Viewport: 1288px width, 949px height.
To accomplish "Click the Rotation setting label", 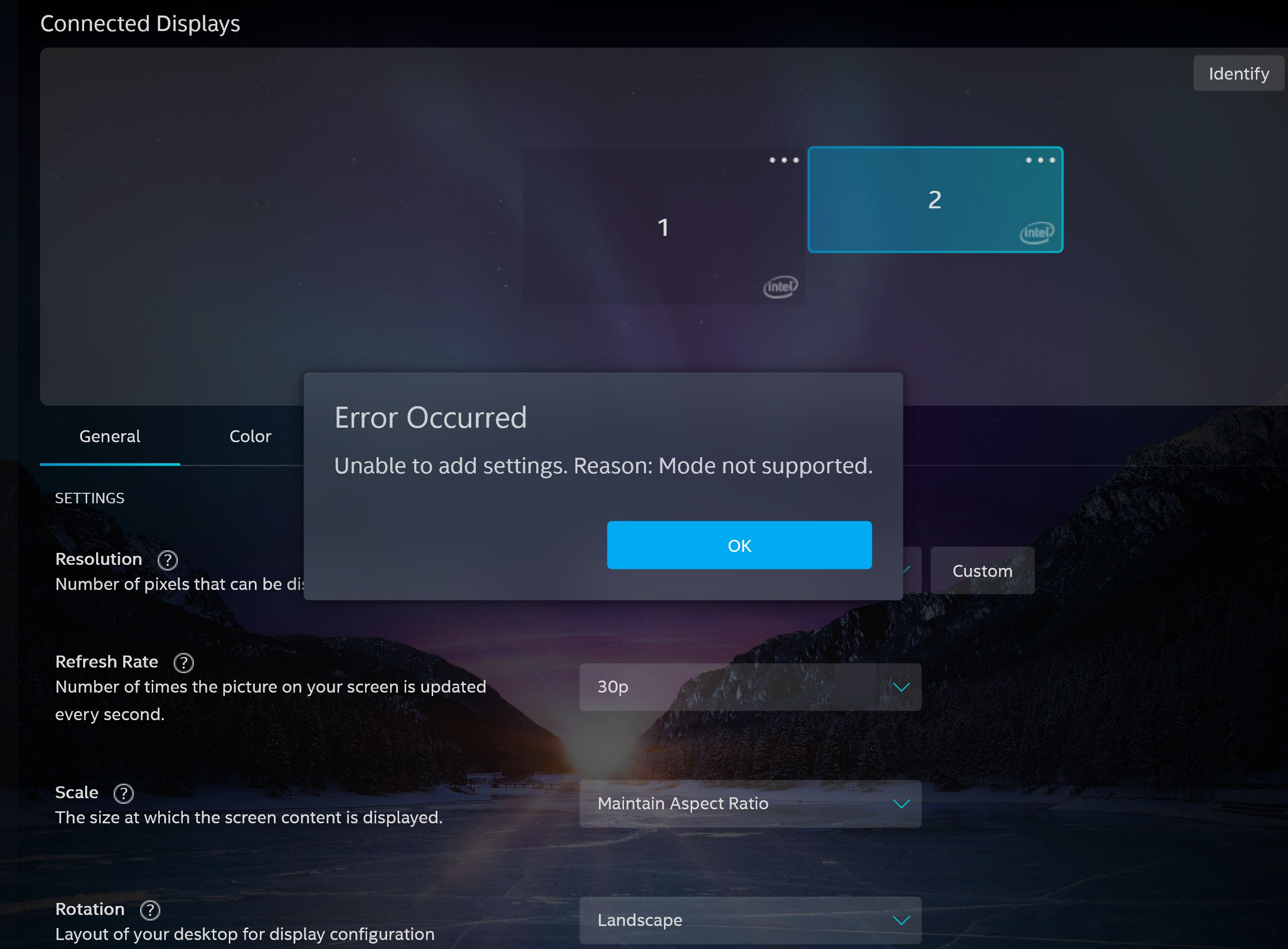I will [90, 910].
